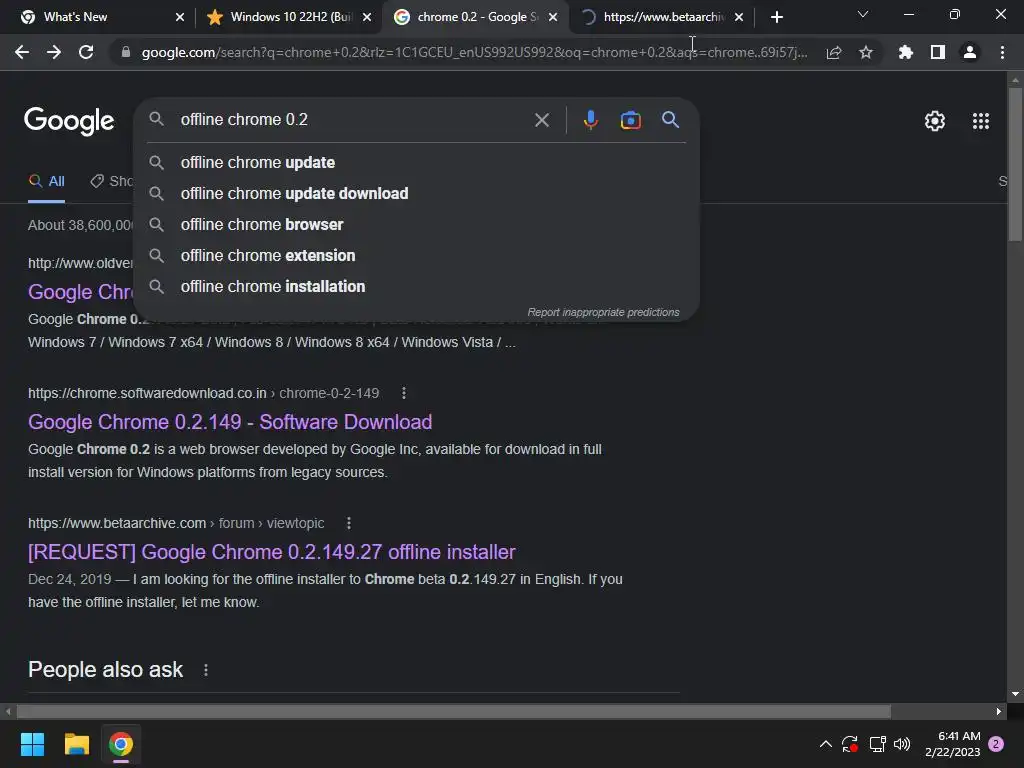Close the betaarchive tab

pos(739,17)
